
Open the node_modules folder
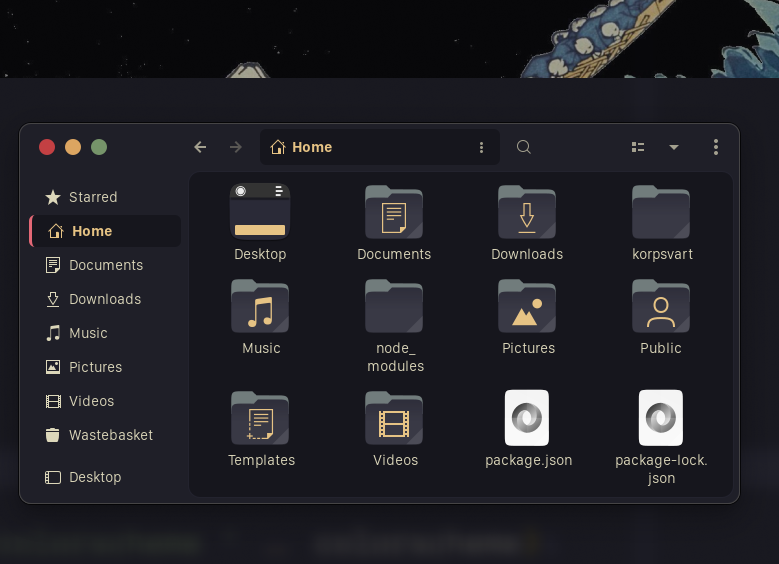pos(394,307)
